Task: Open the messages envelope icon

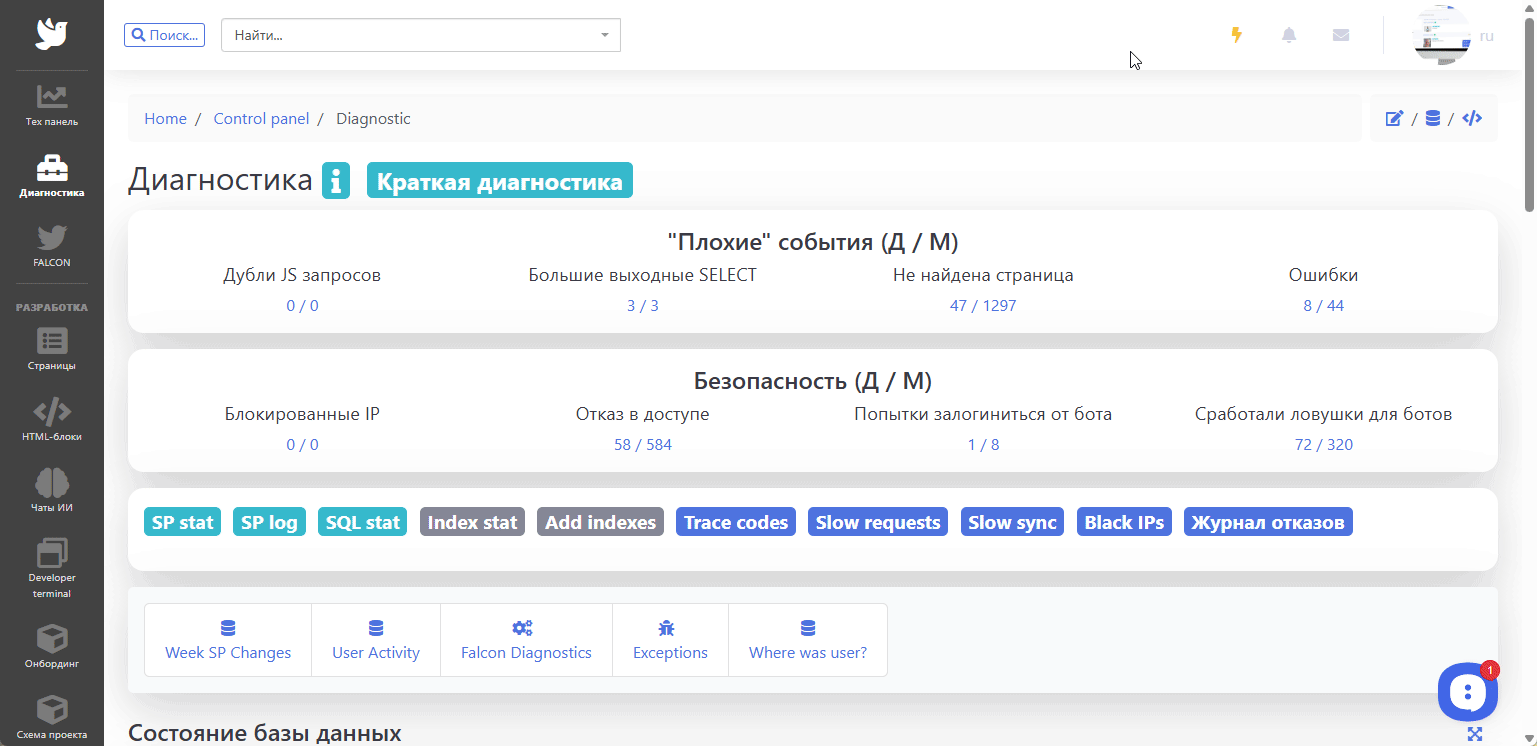Action: pos(1341,35)
